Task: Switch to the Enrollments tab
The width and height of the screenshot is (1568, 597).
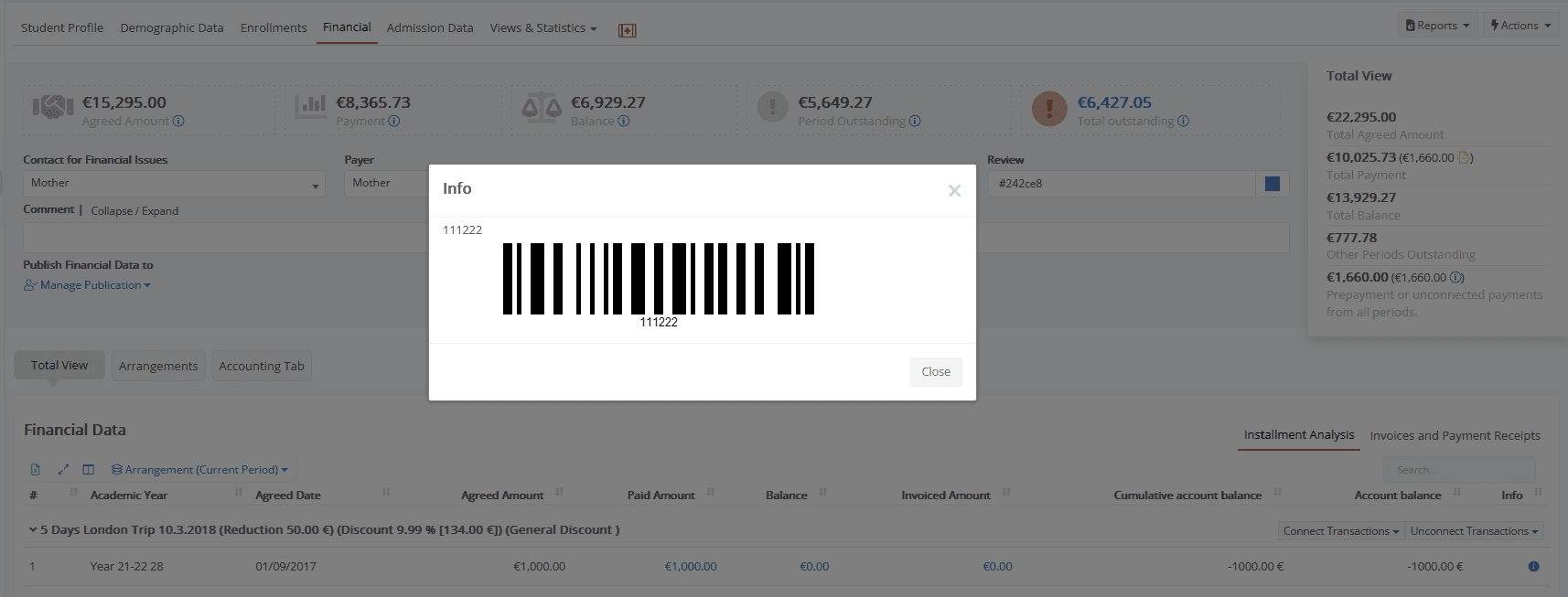Action: point(274,27)
